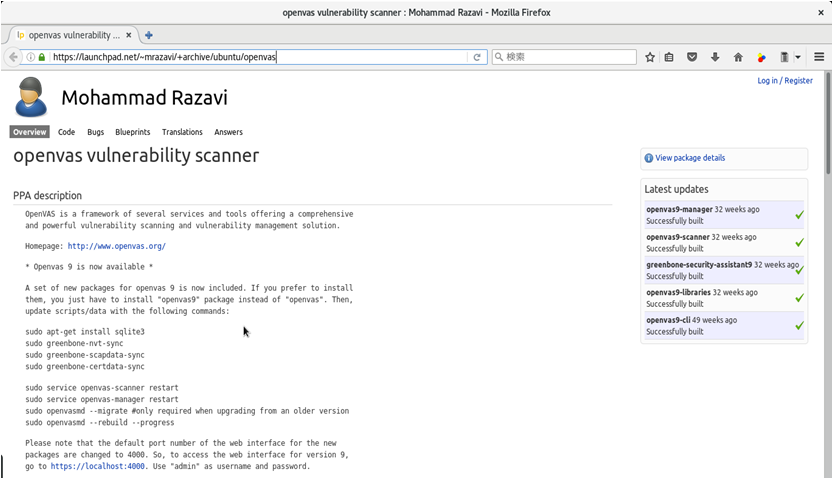Save page to Pocket icon

click(692, 57)
